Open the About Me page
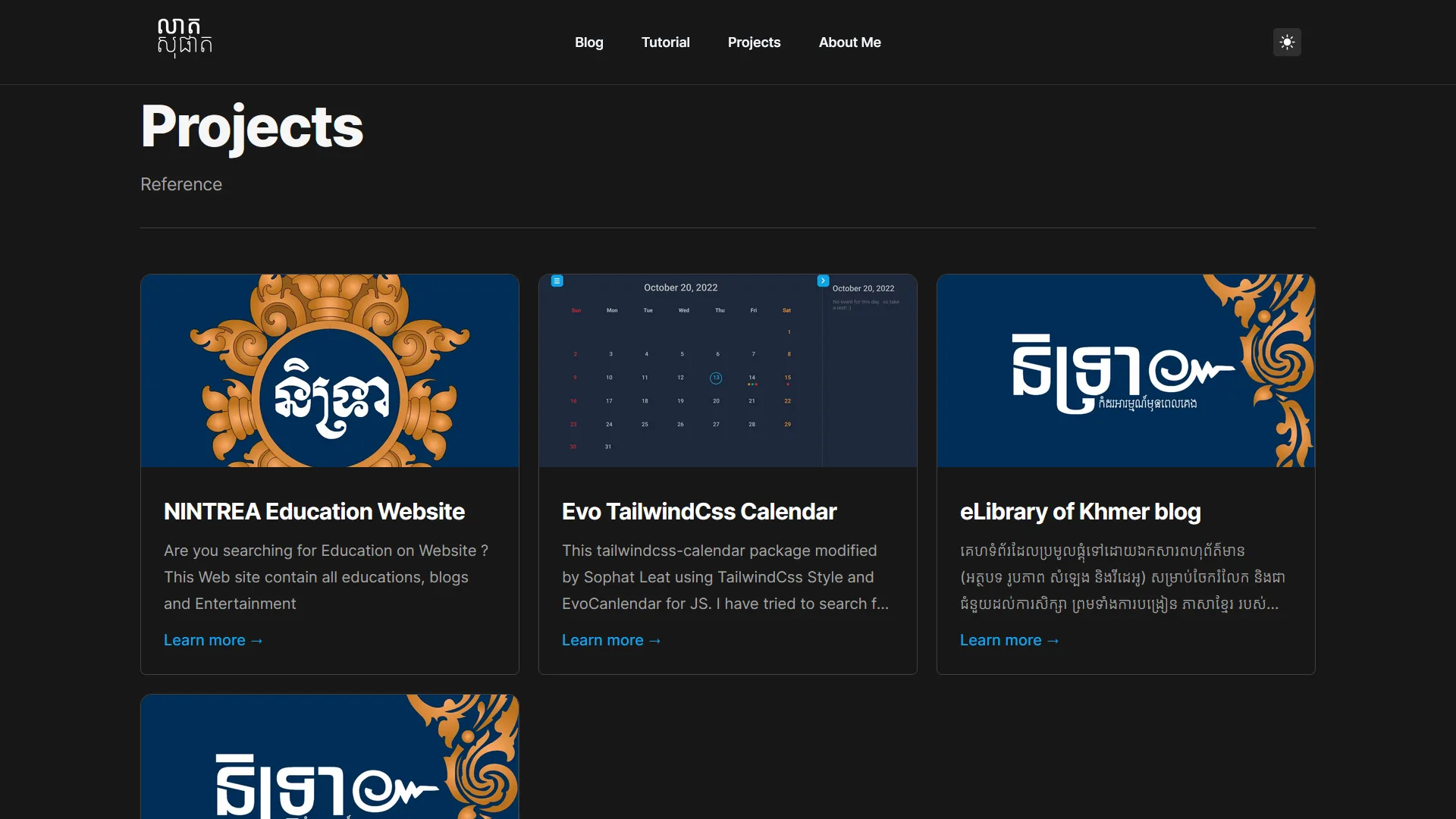 849,42
